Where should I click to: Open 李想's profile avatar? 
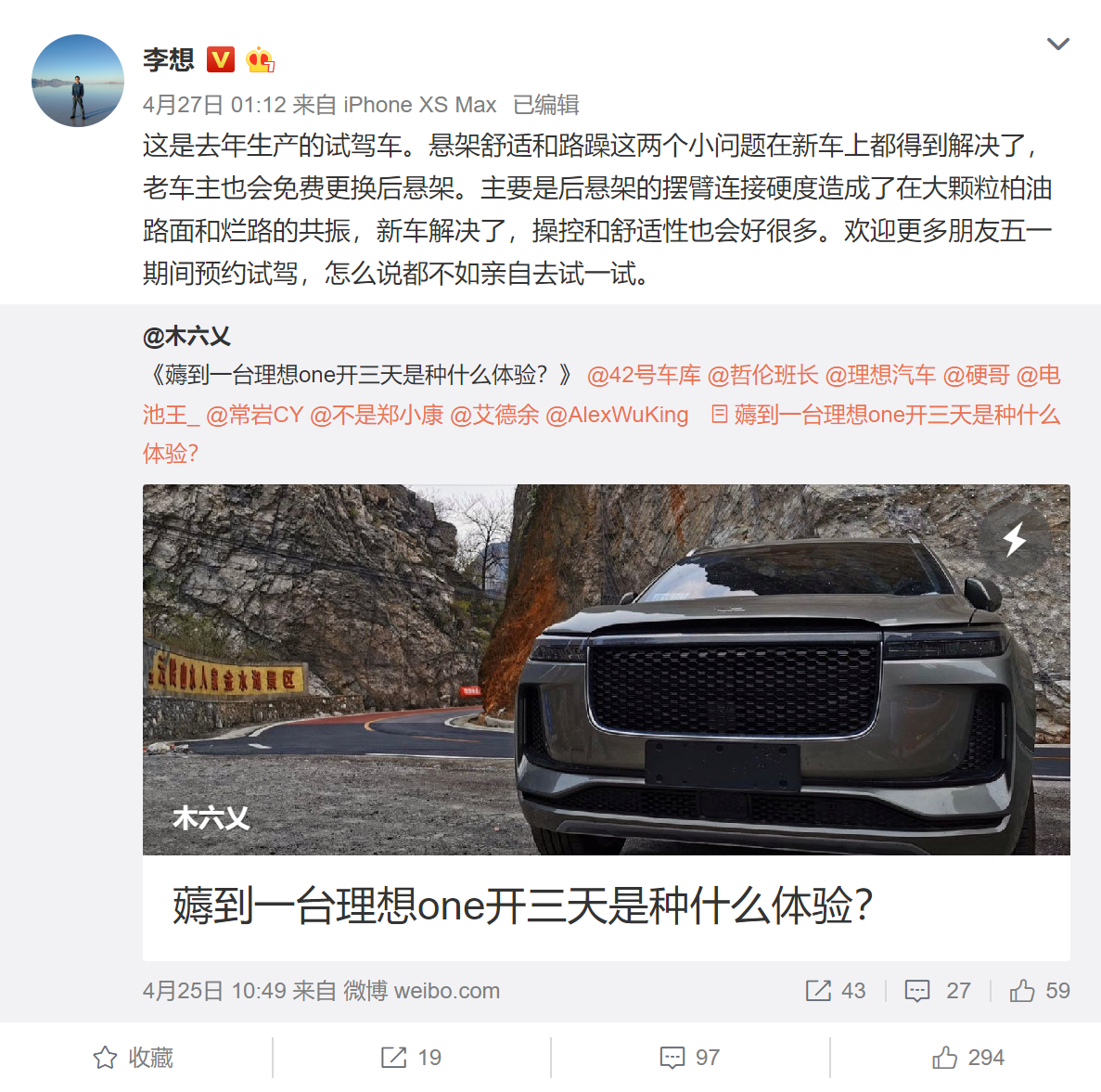point(78,81)
